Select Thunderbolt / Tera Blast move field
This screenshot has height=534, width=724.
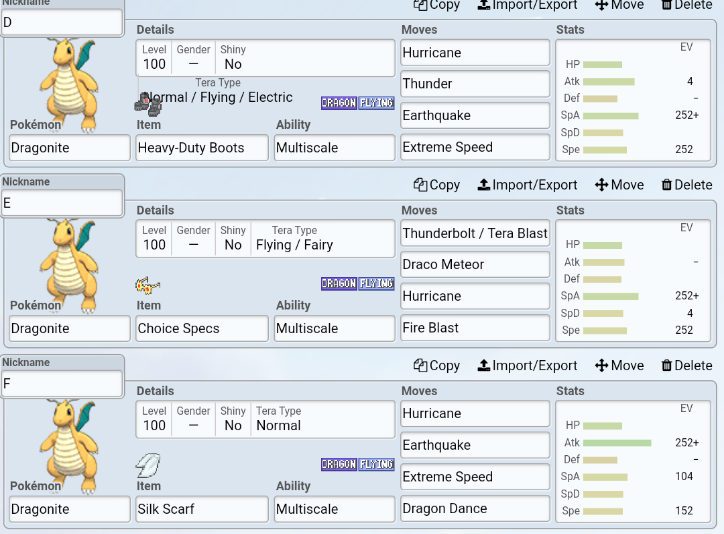475,233
